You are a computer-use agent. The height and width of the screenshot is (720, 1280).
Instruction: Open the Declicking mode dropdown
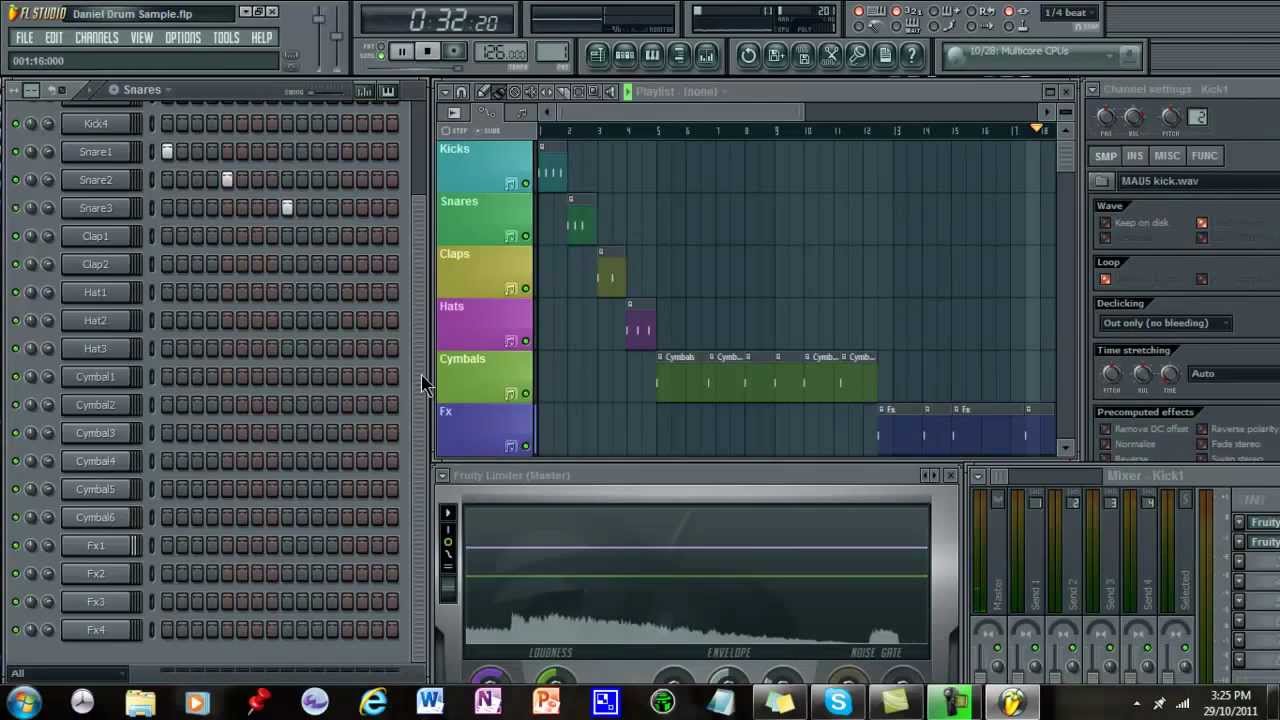click(x=1165, y=323)
